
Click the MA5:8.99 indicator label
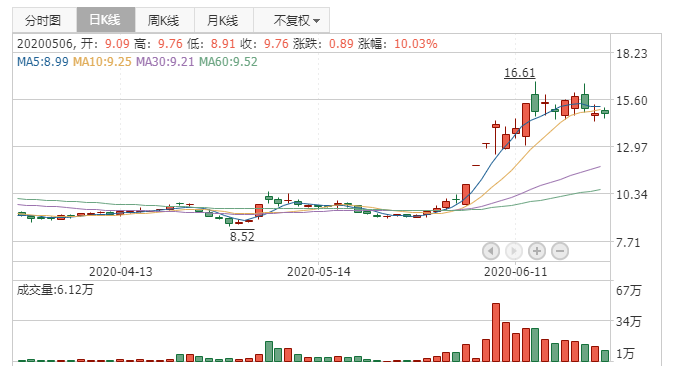pyautogui.click(x=43, y=62)
